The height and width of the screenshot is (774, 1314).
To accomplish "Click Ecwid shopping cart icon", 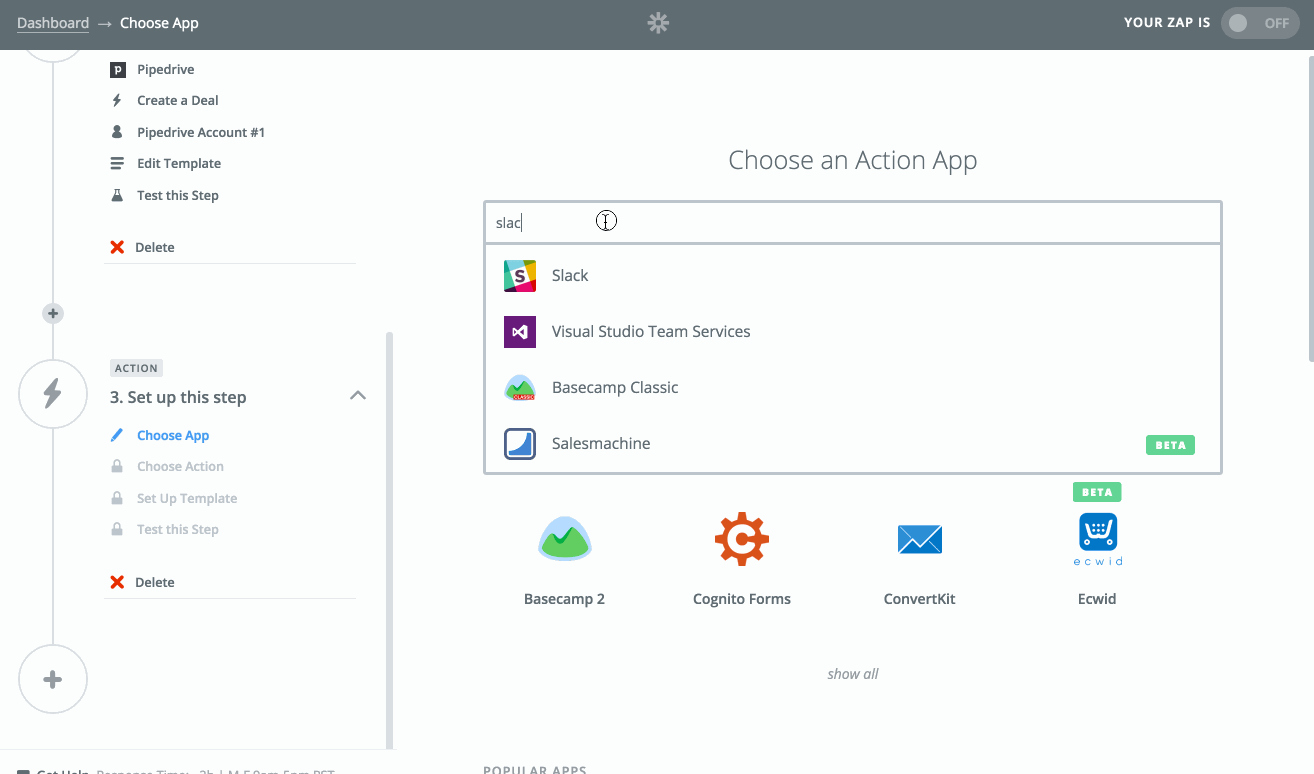I will [x=1097, y=532].
